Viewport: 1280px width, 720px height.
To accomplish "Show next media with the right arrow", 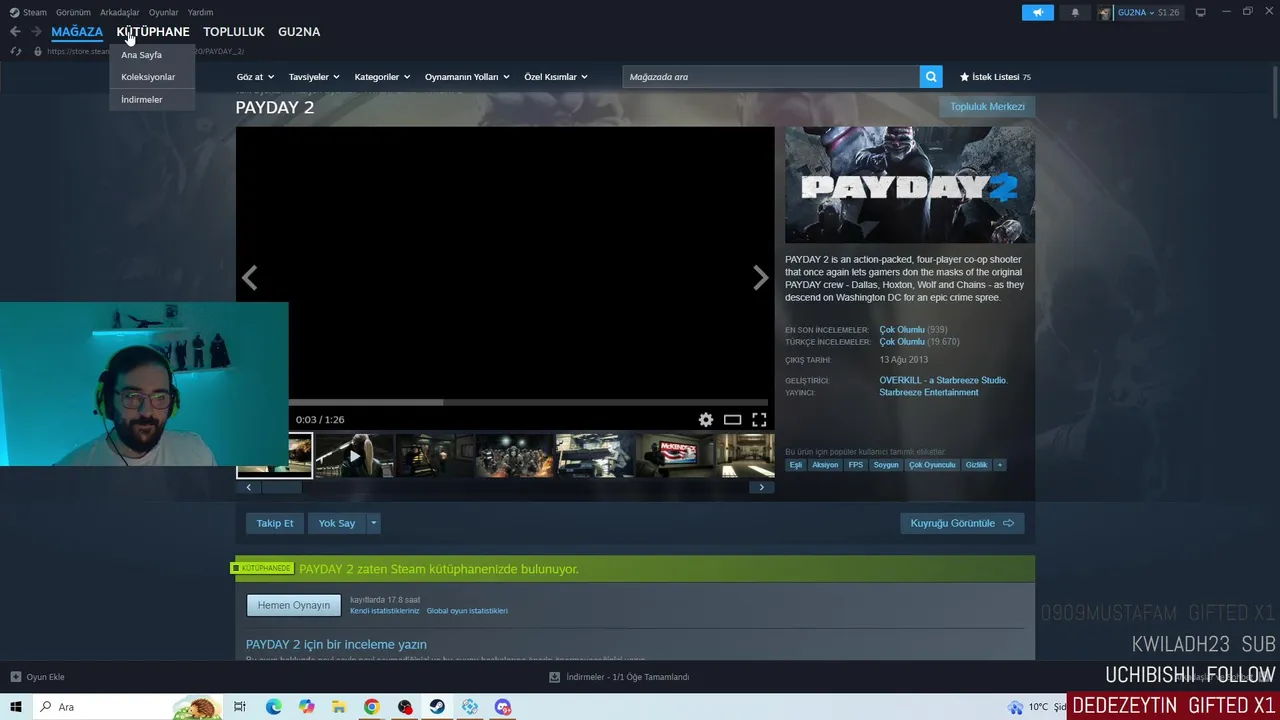I will pyautogui.click(x=761, y=278).
